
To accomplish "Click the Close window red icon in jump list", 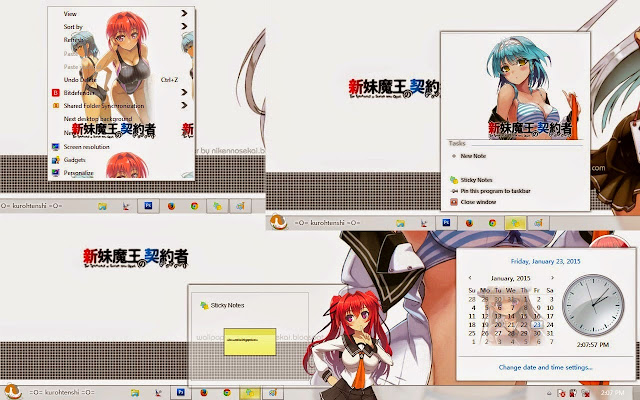I will [453, 202].
